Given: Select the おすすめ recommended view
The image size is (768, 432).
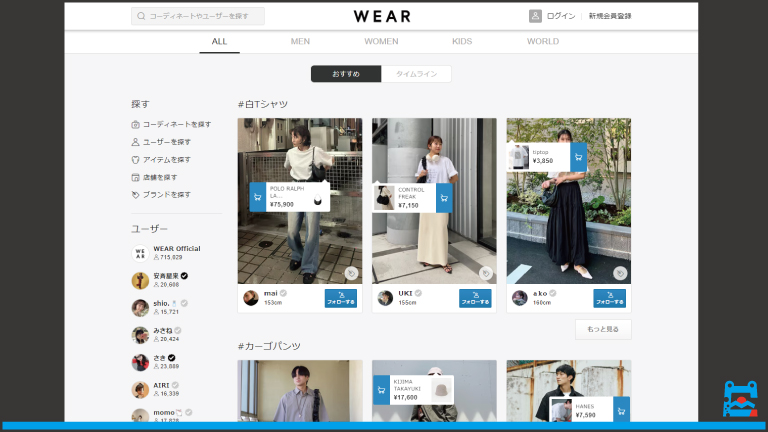Looking at the screenshot, I should click(x=346, y=74).
